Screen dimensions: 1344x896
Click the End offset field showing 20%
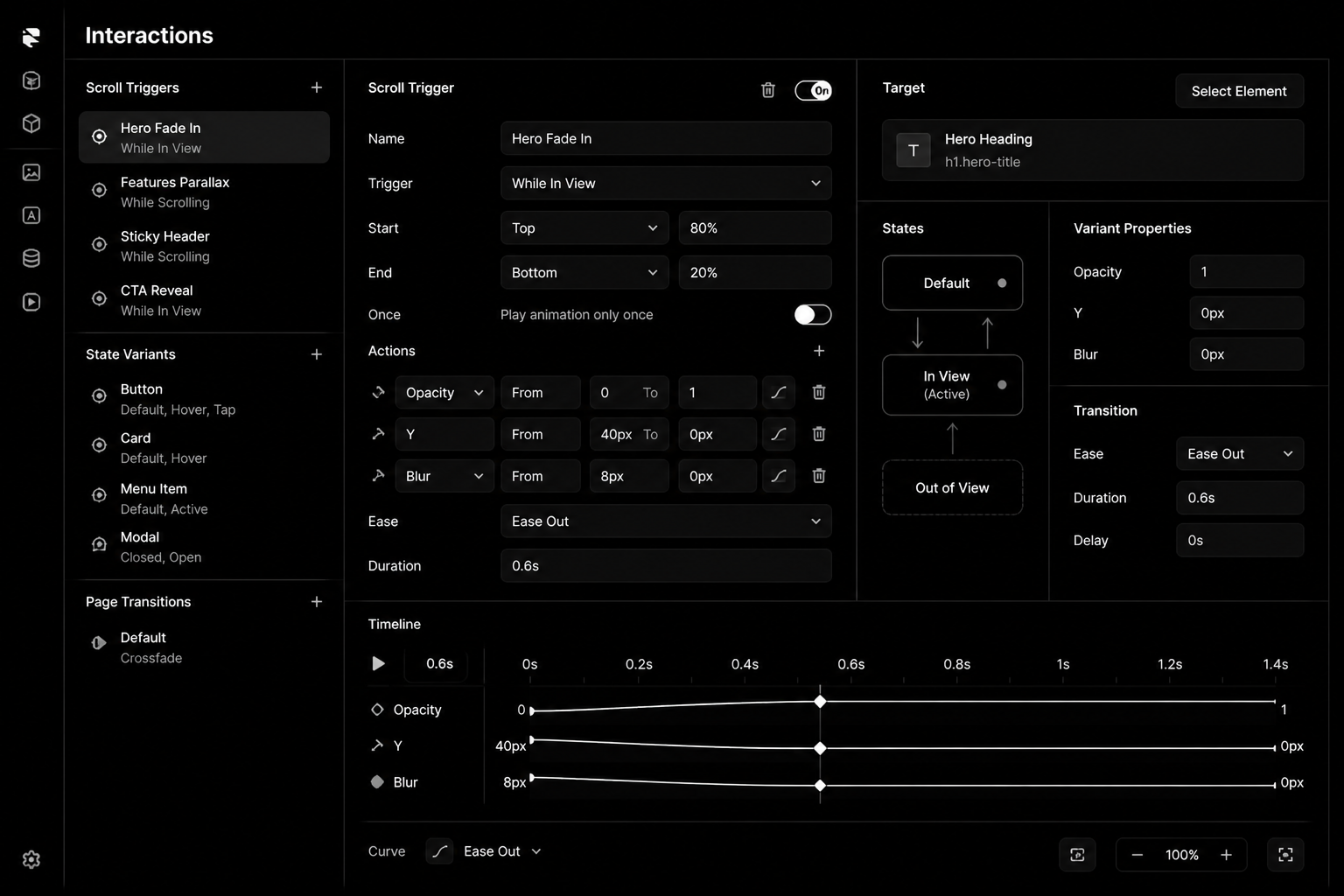[x=755, y=272]
